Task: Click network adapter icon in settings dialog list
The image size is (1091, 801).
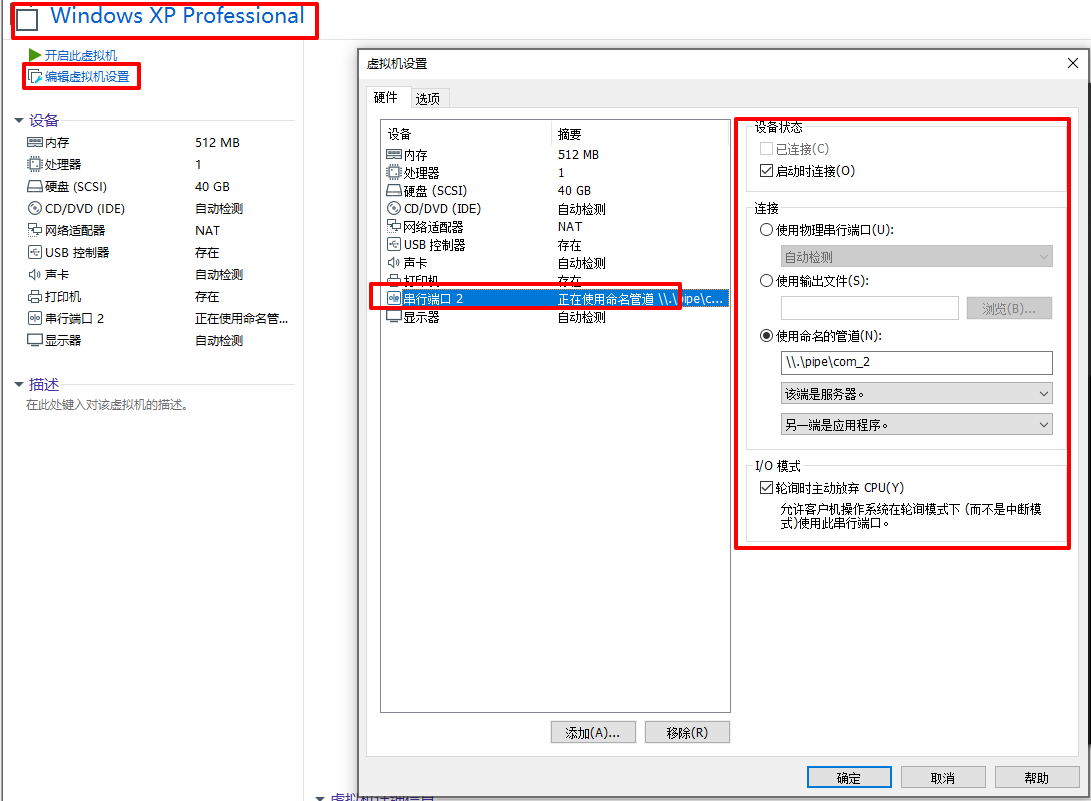Action: point(394,226)
